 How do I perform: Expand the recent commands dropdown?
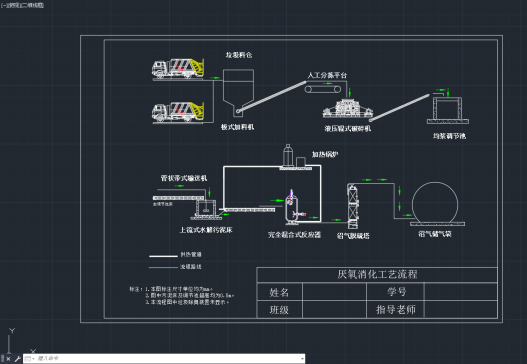coord(30,359)
